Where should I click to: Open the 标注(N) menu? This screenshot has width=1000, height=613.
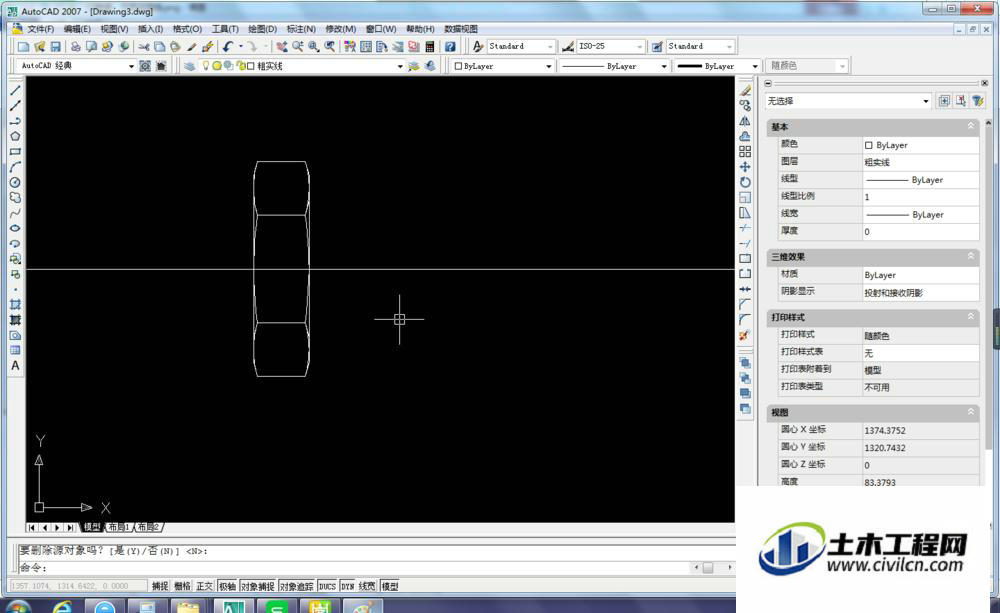pos(301,29)
